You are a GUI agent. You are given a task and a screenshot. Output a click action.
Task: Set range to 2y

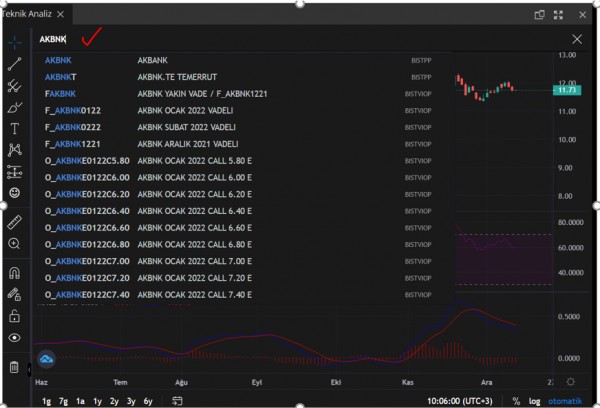coord(114,401)
